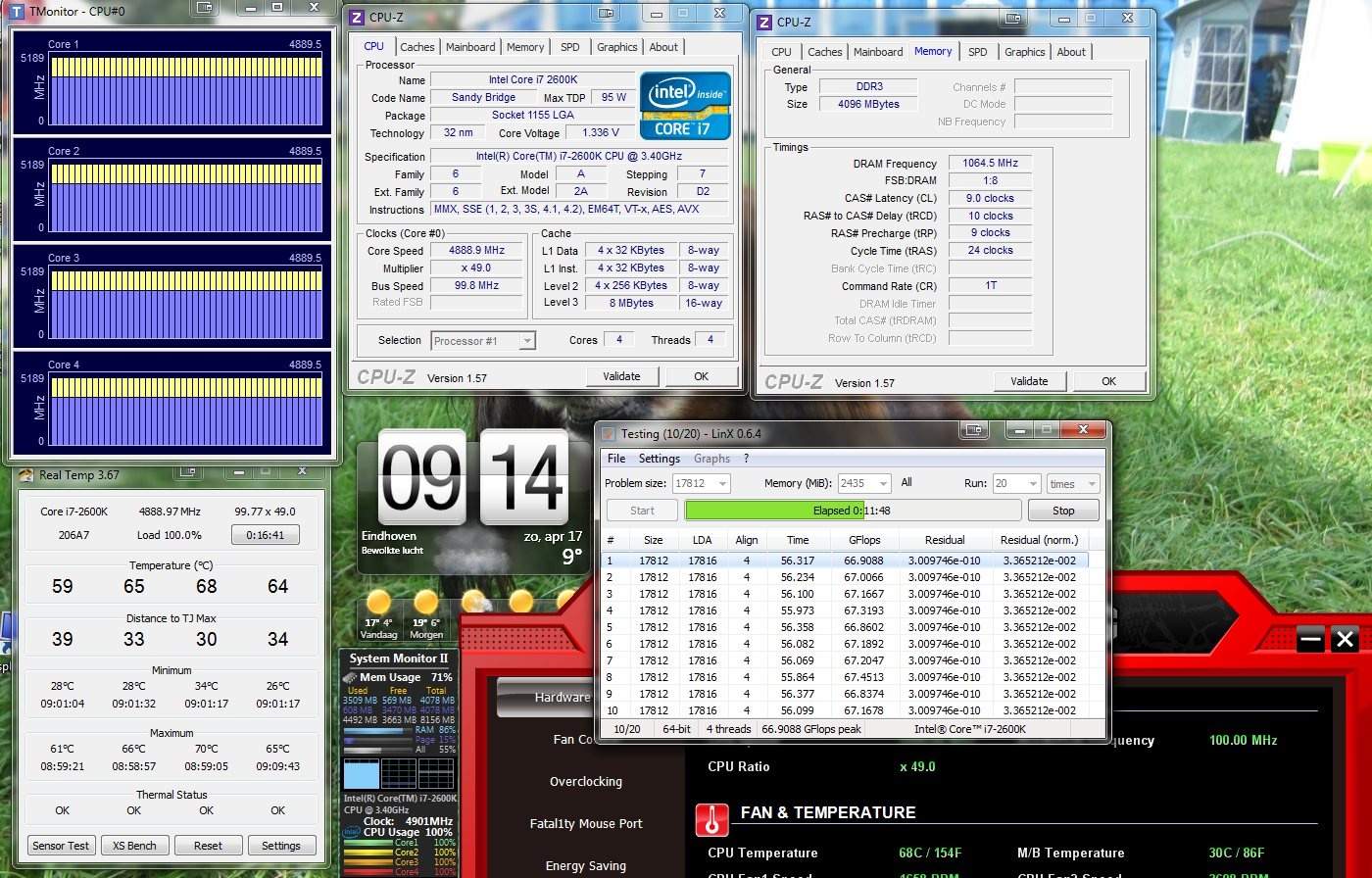1372x878 pixels.
Task: Click the Multiplier value x 49.0 in CPU-Z
Action: tap(476, 268)
